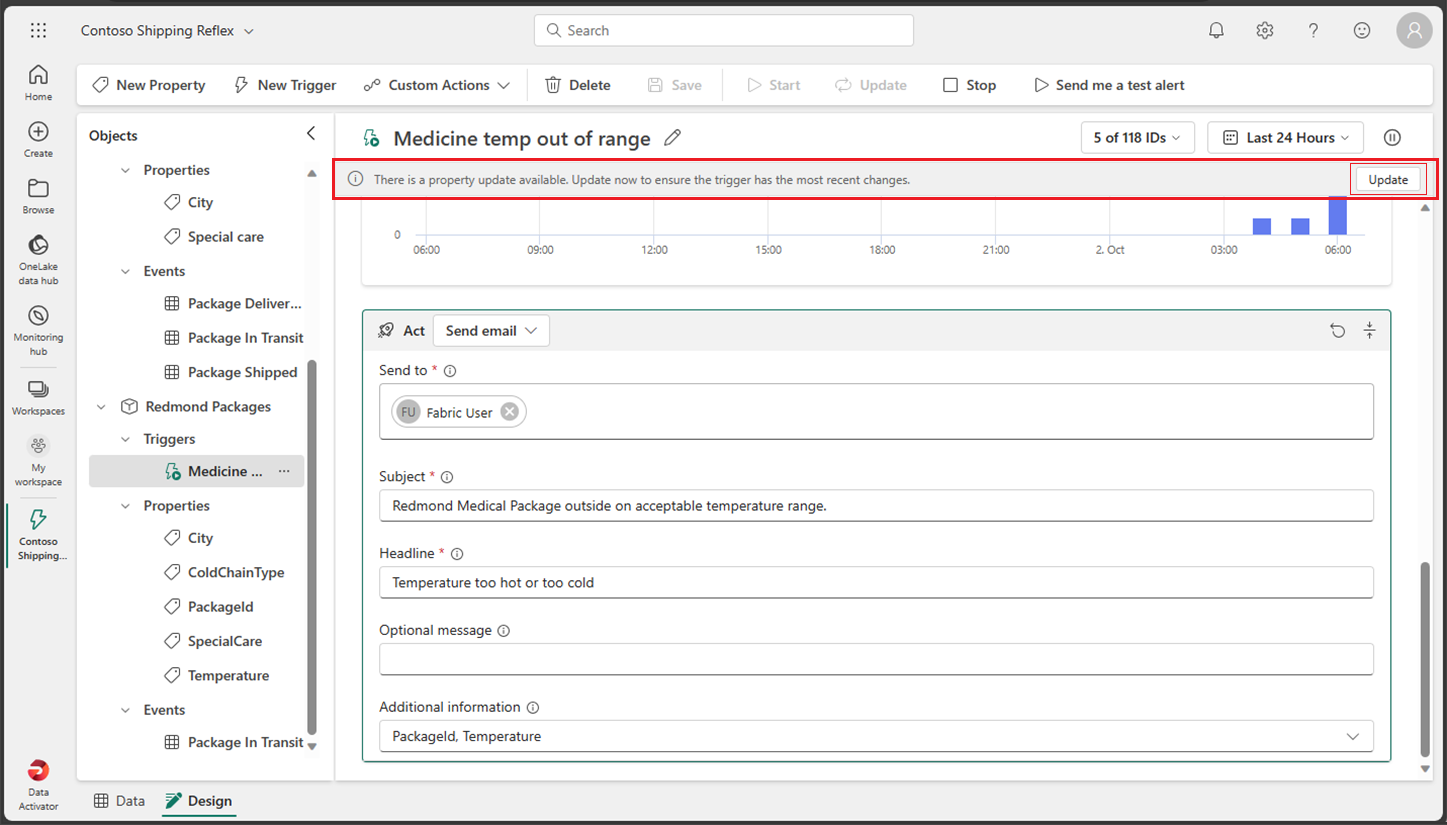Open Data Activator experience switcher
The height and width of the screenshot is (825, 1447).
point(38,784)
